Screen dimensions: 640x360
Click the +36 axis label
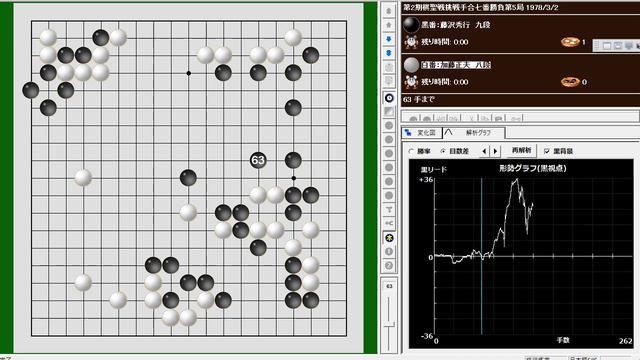[x=426, y=180]
